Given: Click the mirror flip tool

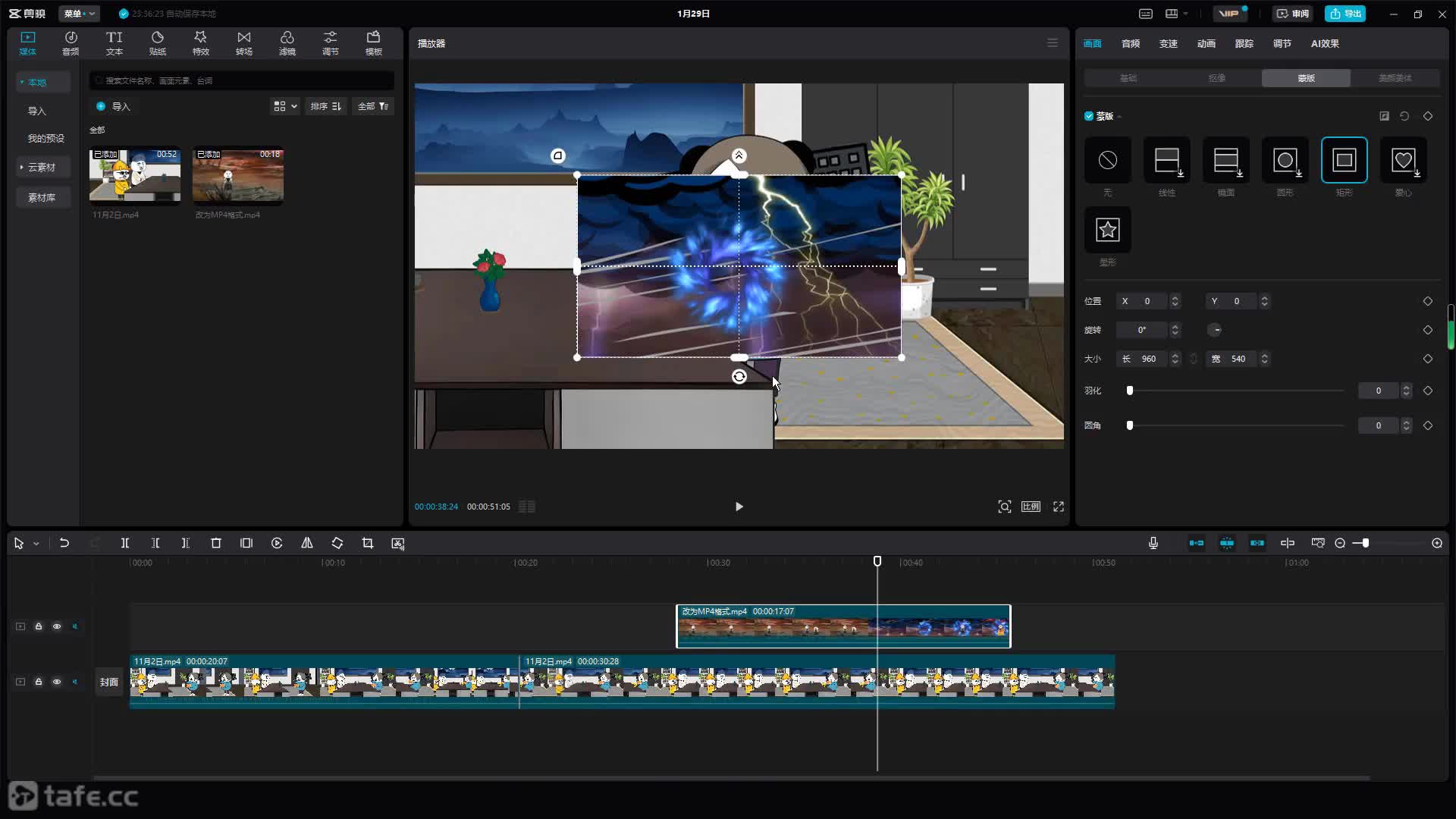Looking at the screenshot, I should 307,543.
